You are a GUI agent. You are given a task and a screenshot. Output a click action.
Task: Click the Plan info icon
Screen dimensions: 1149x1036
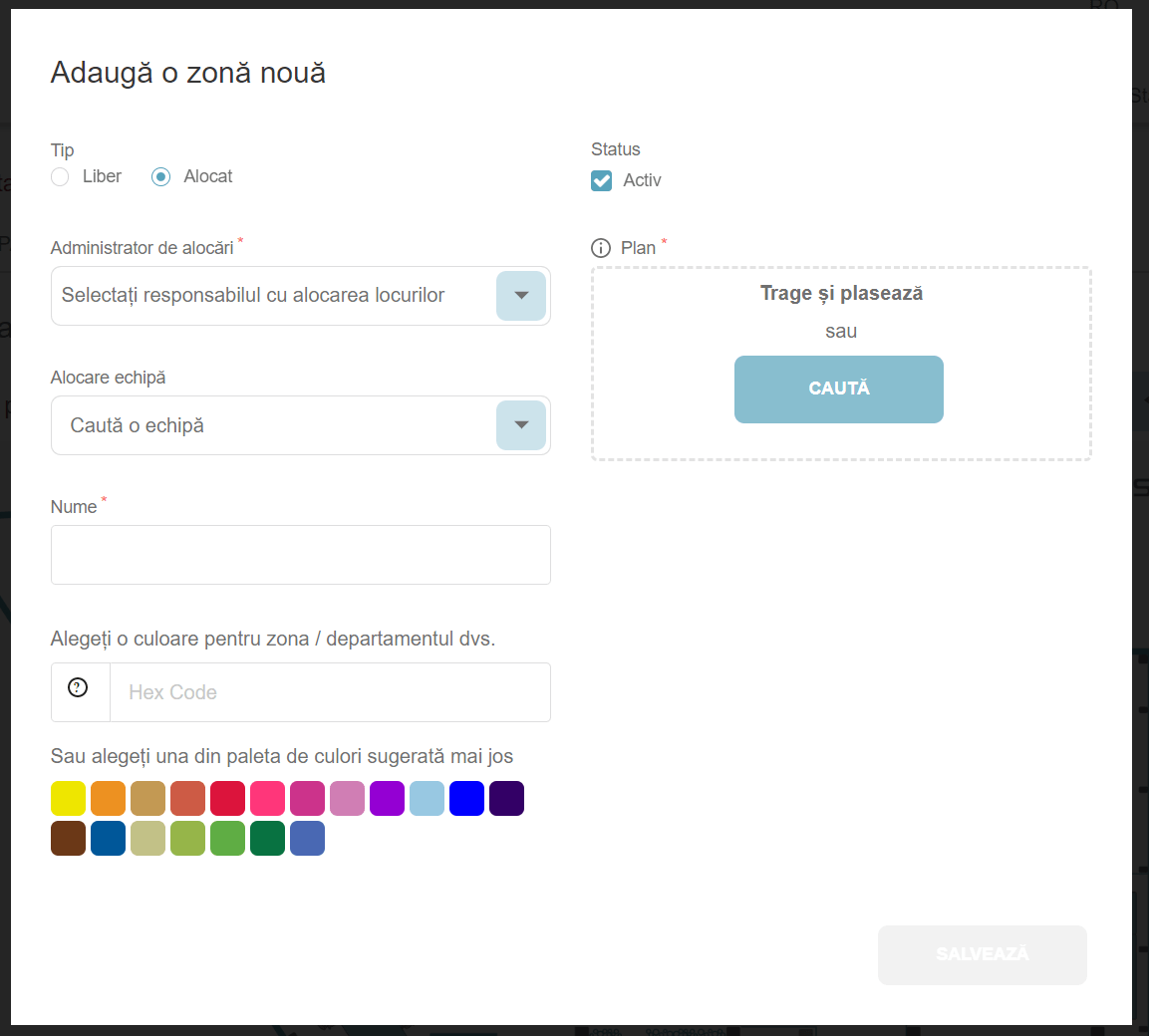coord(600,248)
